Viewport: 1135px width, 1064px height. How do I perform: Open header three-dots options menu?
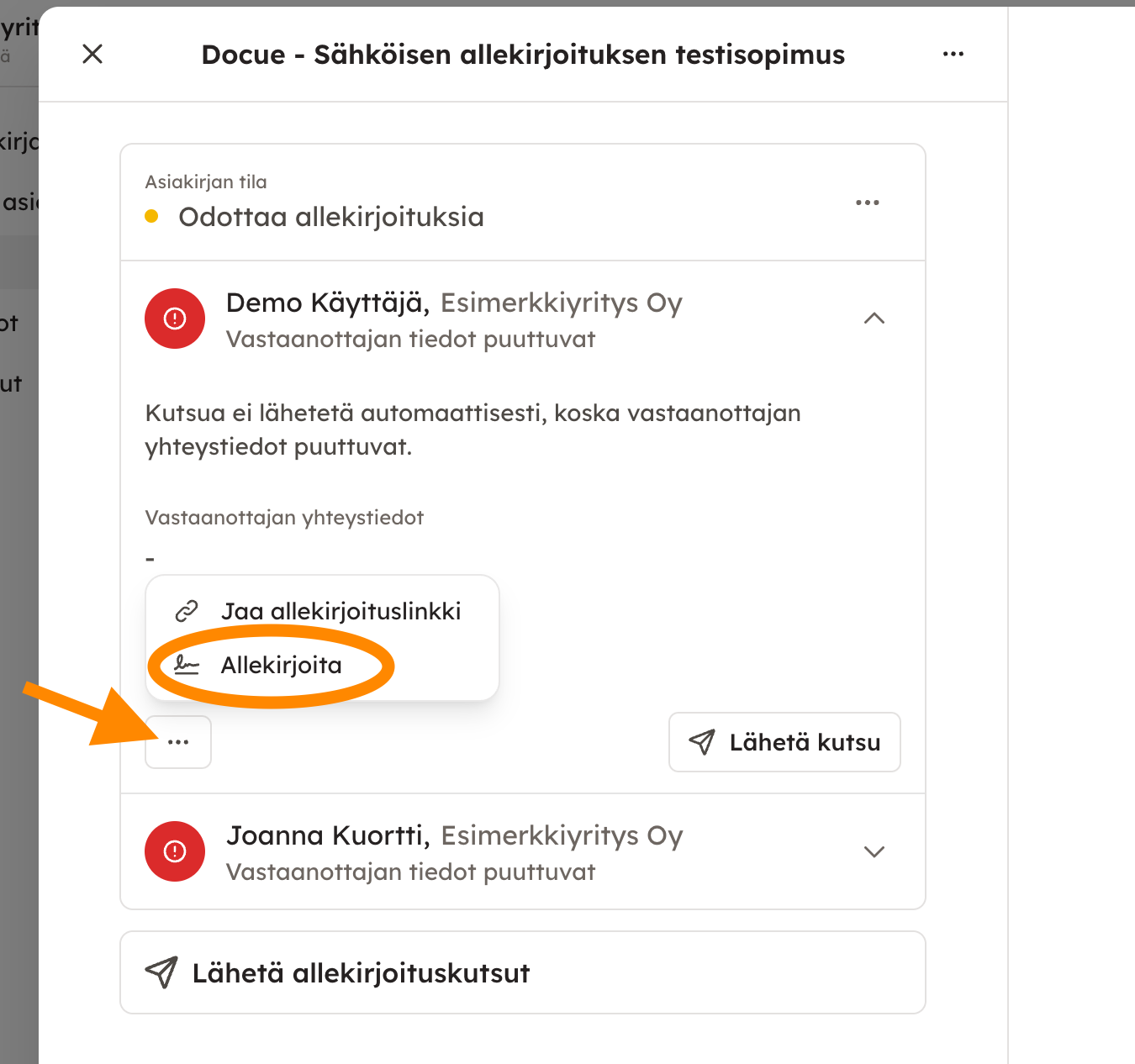(x=953, y=55)
